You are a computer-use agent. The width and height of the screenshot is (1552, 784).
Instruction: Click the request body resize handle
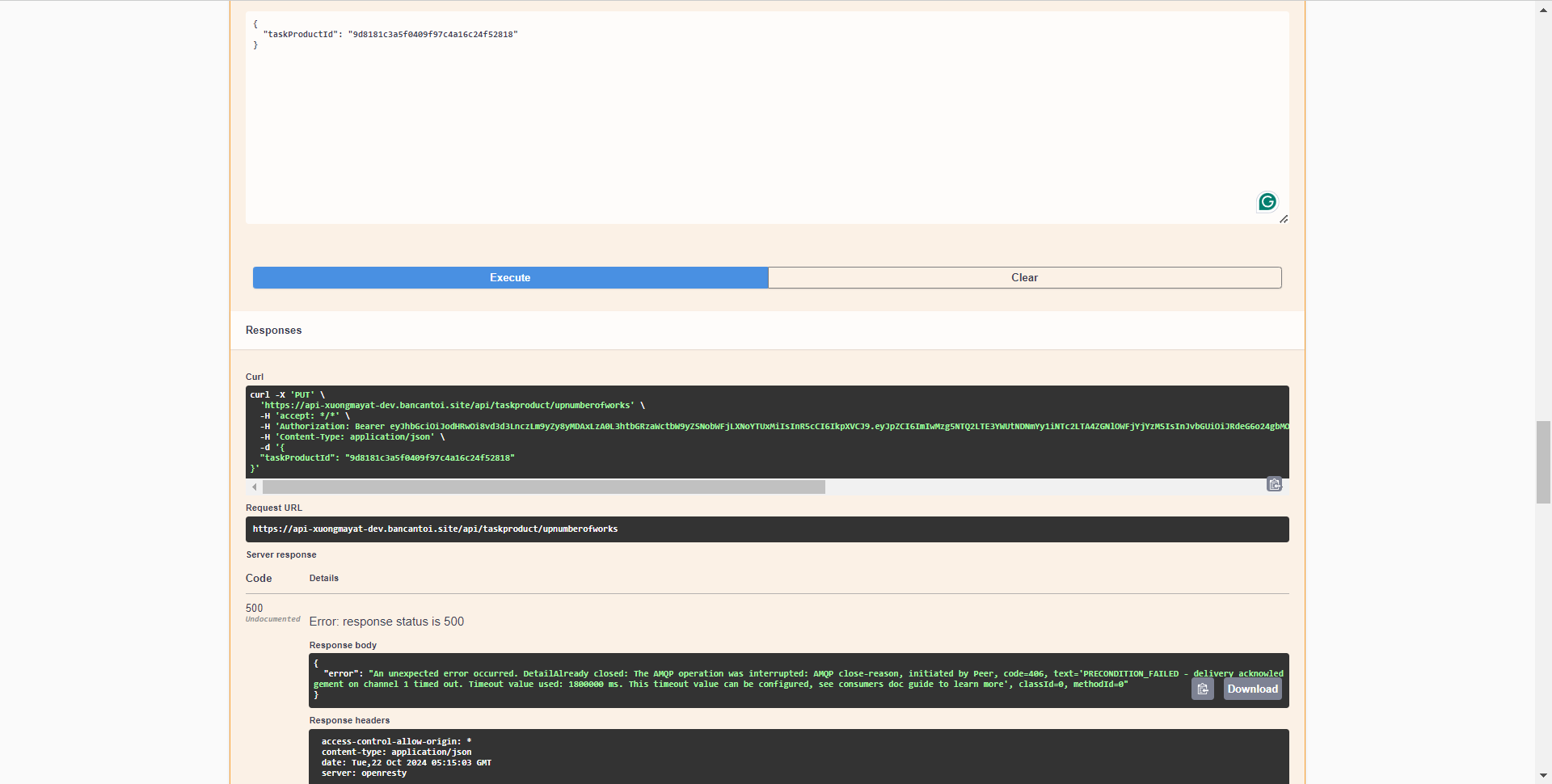click(1283, 219)
